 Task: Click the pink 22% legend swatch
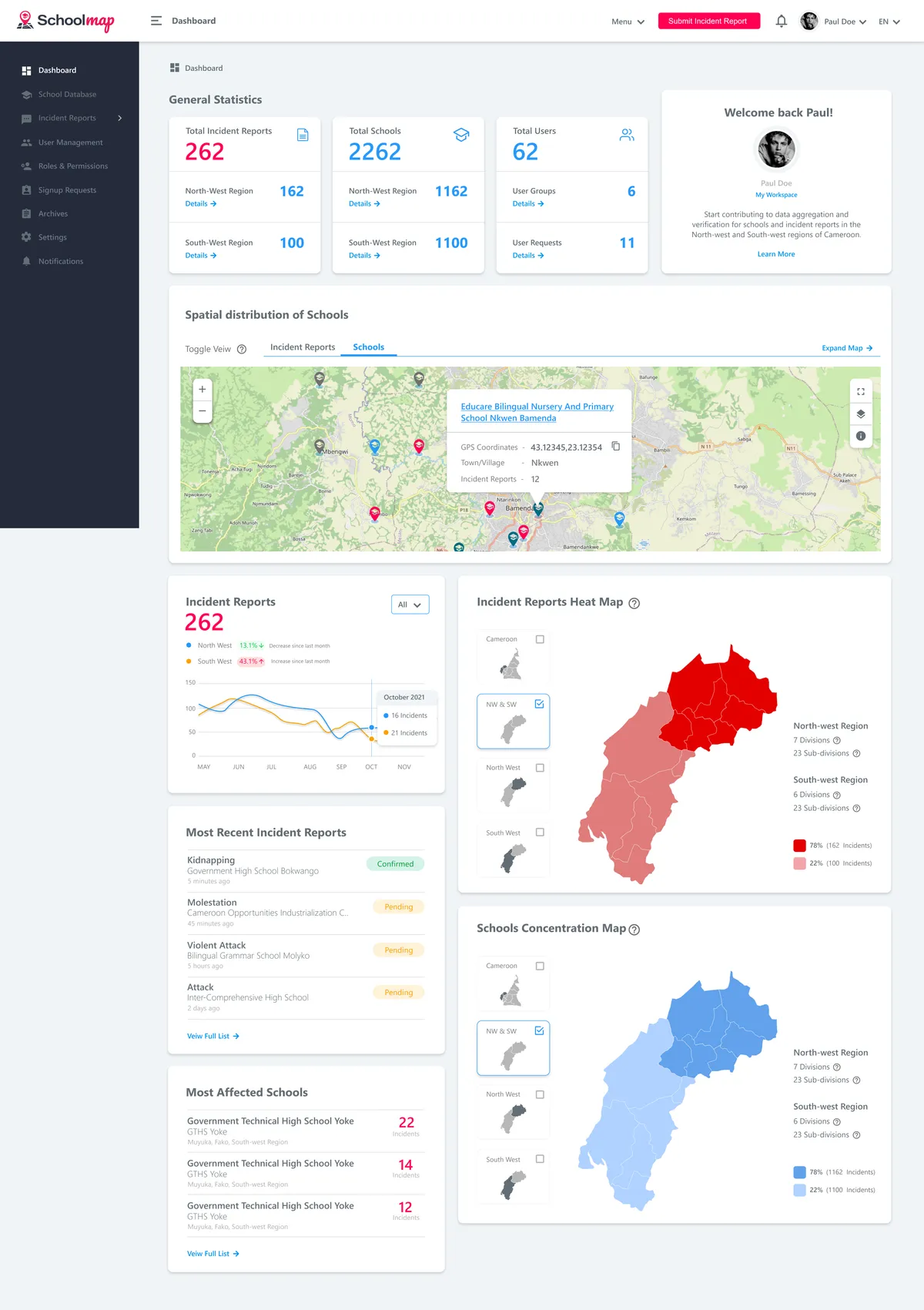click(x=799, y=863)
